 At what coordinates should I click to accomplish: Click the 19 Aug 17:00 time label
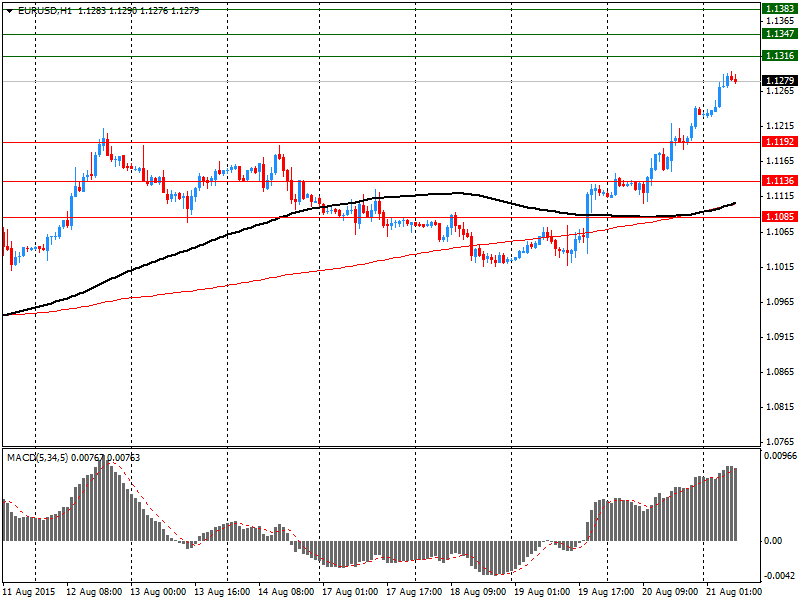(606, 592)
